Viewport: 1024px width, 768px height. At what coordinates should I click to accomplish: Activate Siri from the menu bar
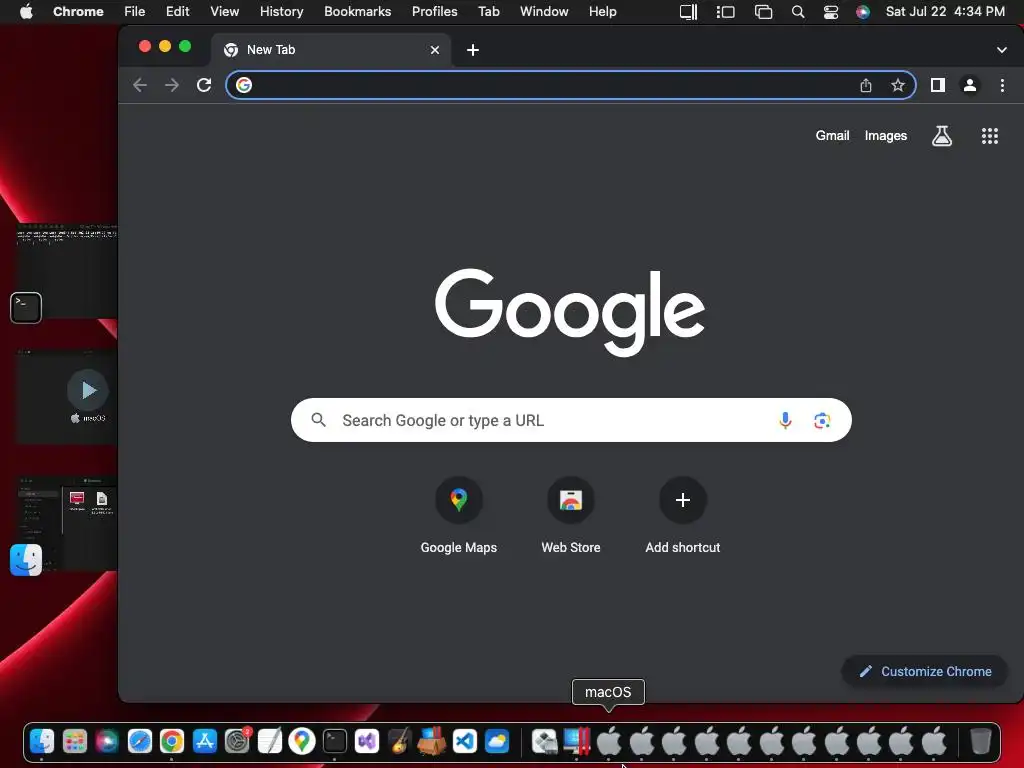(863, 12)
